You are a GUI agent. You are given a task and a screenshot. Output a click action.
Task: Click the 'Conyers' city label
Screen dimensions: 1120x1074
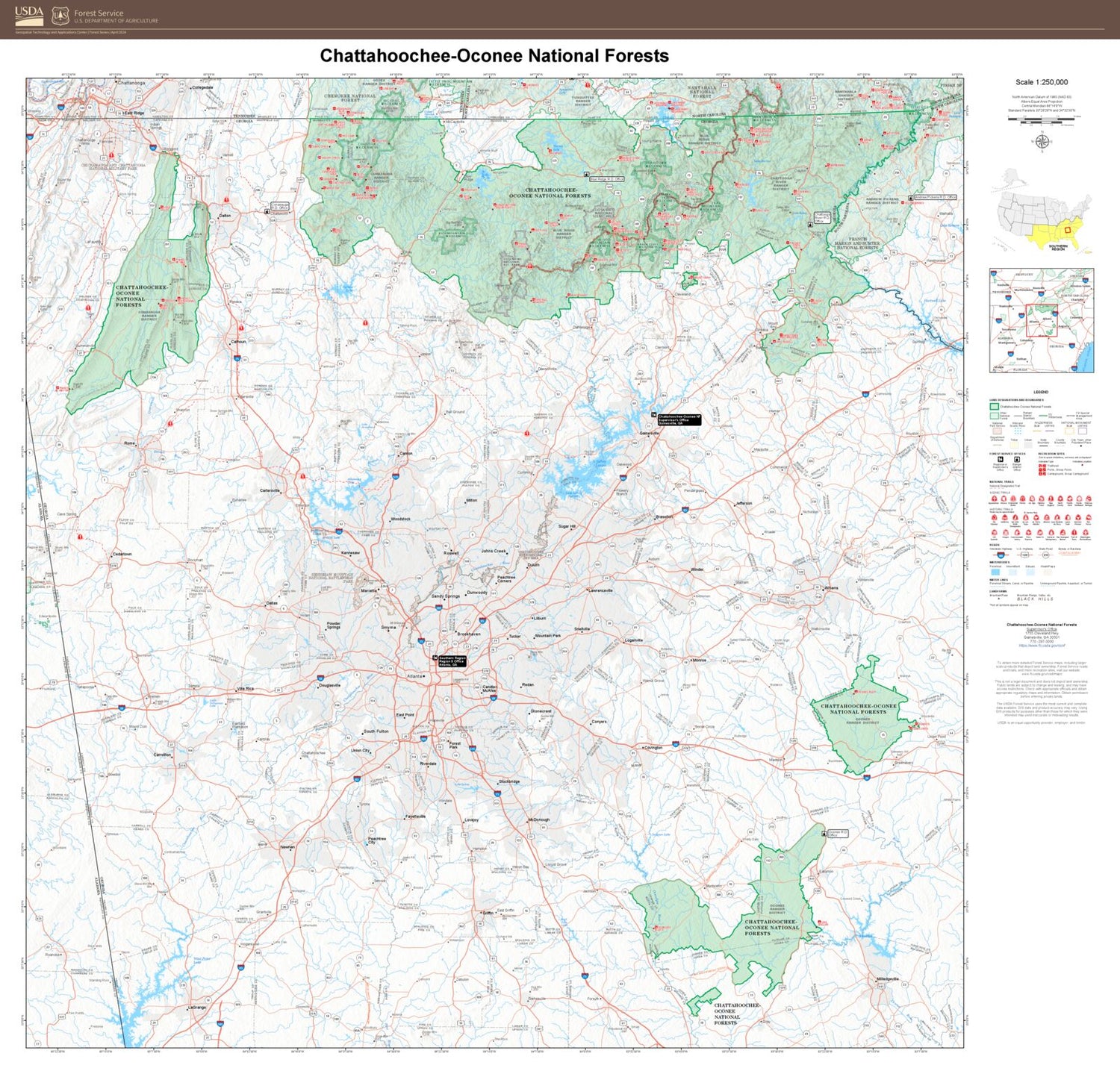click(x=599, y=722)
